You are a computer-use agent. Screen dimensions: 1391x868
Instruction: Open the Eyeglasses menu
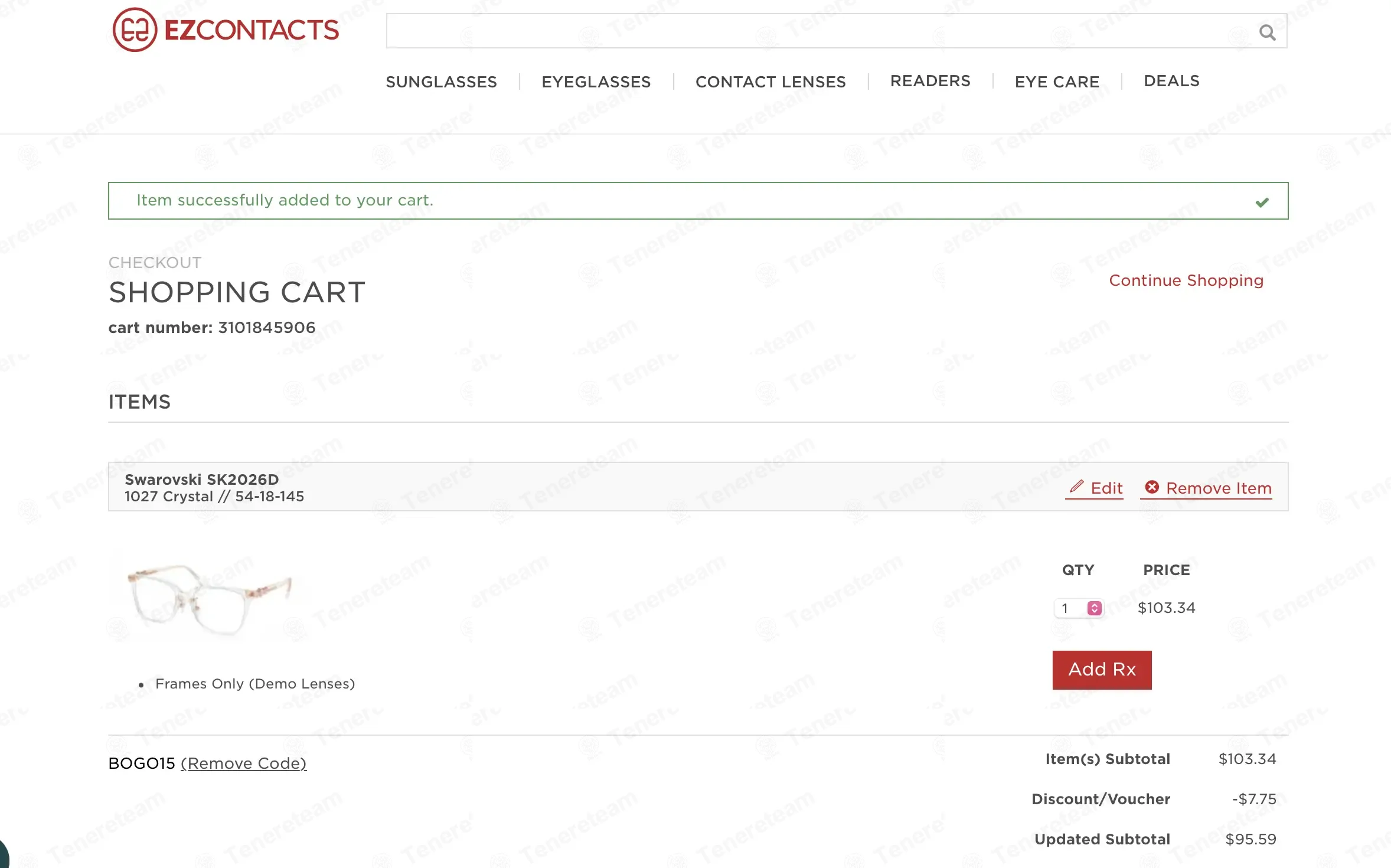tap(596, 81)
